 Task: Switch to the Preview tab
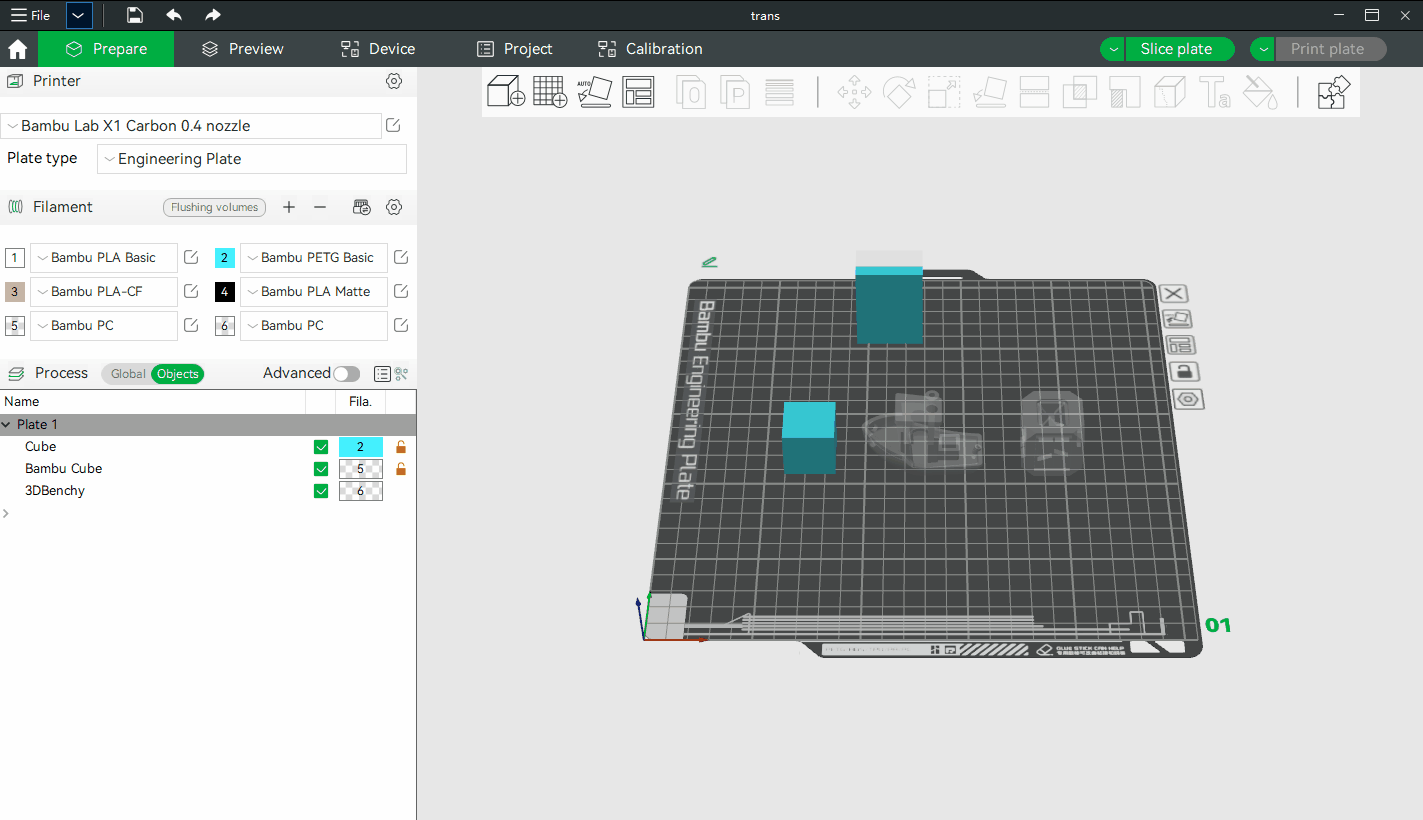(x=243, y=49)
